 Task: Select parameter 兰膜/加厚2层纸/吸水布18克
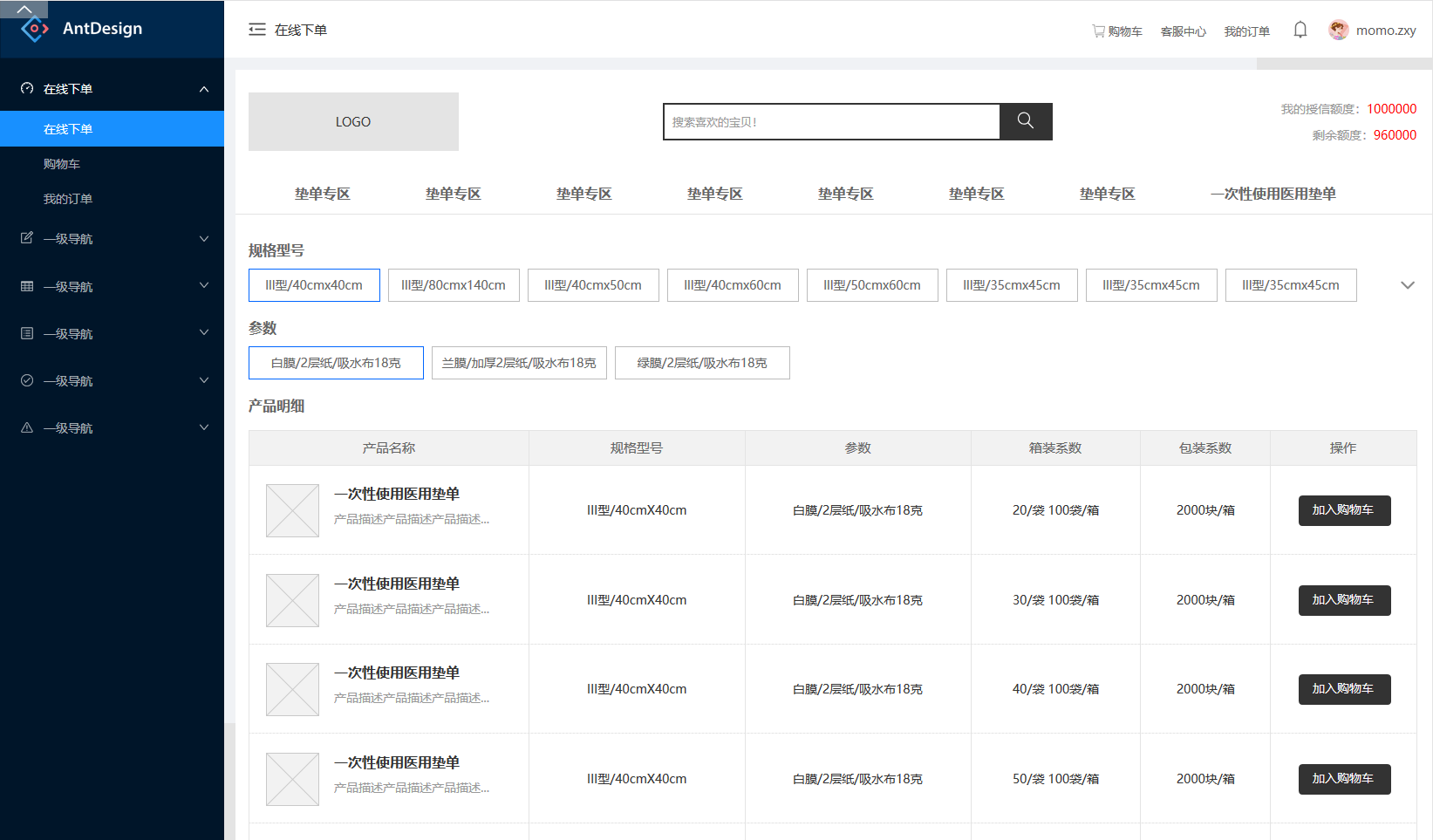(x=519, y=363)
